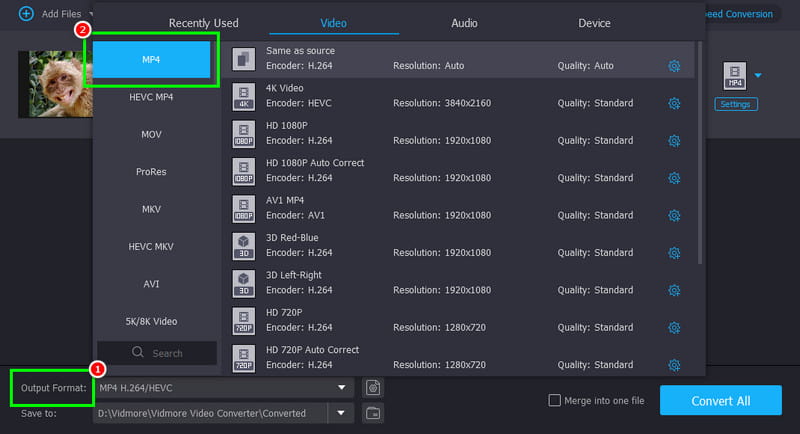Open gear for HD 720P Auto Correct
The width and height of the screenshot is (800, 434).
(x=674, y=365)
